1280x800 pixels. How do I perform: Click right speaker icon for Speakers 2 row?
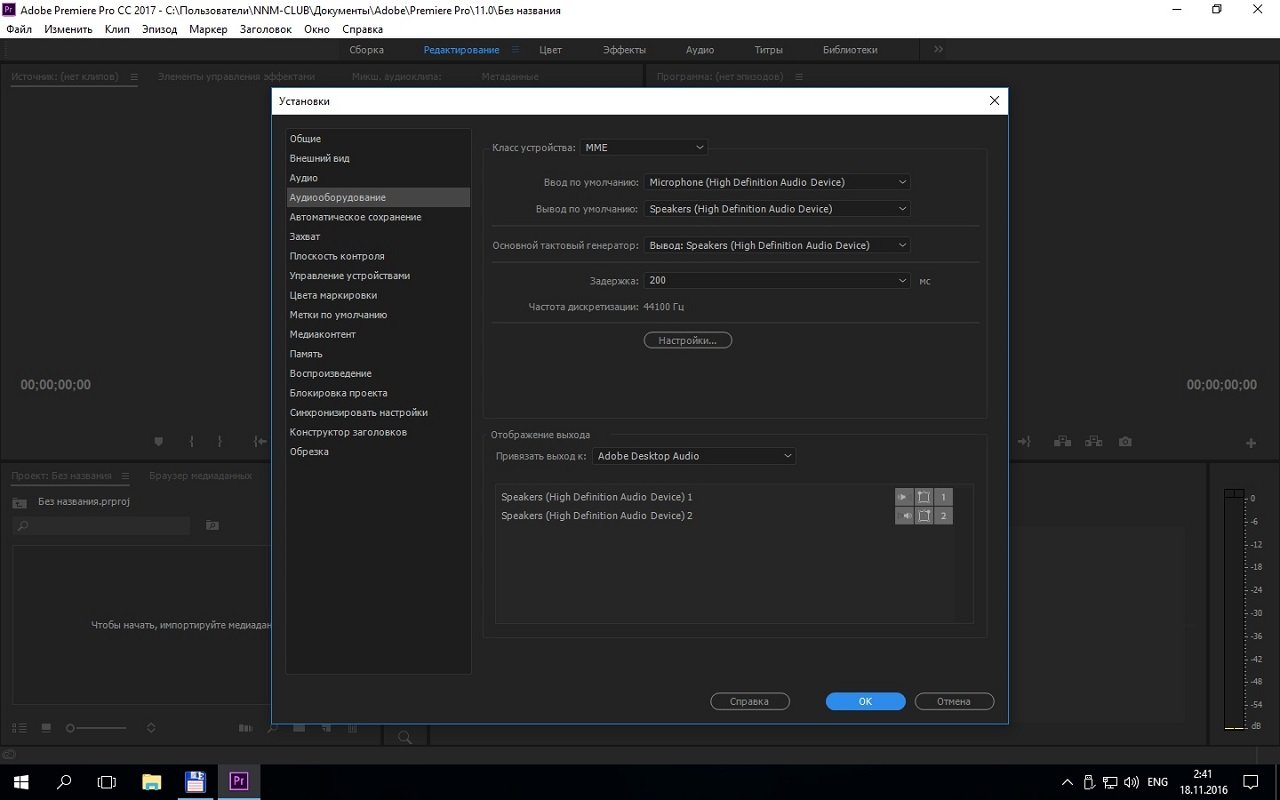point(904,516)
